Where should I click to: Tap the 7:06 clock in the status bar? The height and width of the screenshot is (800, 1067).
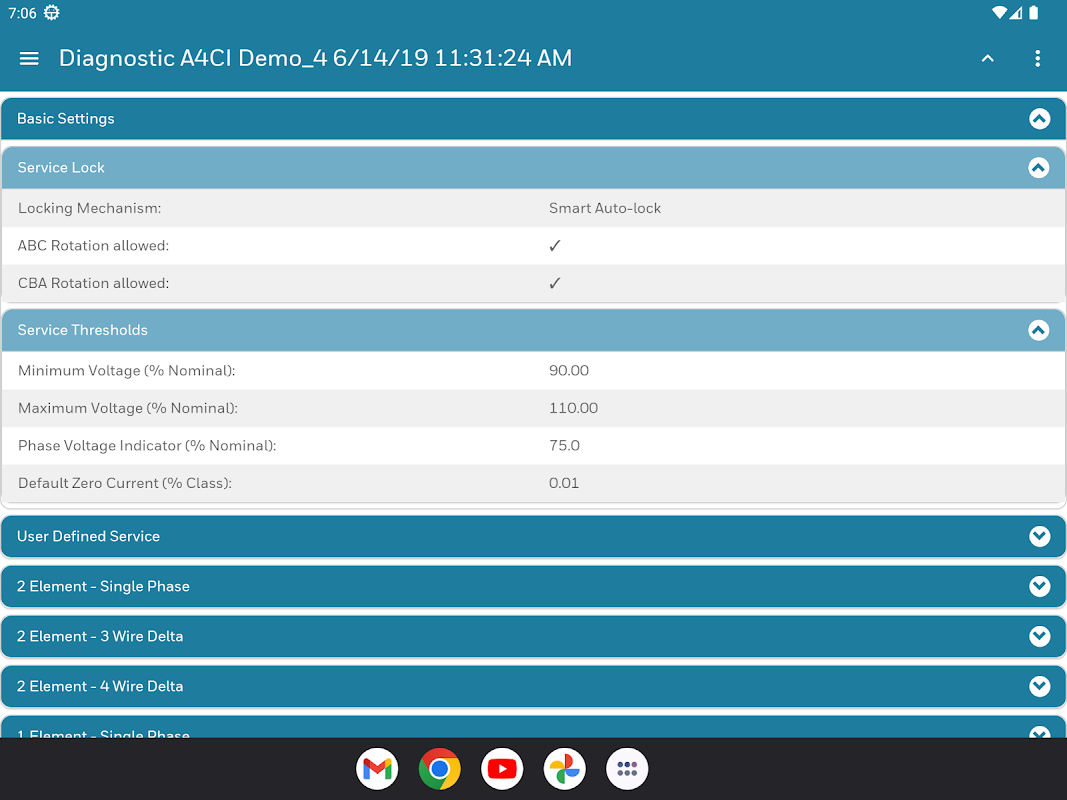[22, 13]
